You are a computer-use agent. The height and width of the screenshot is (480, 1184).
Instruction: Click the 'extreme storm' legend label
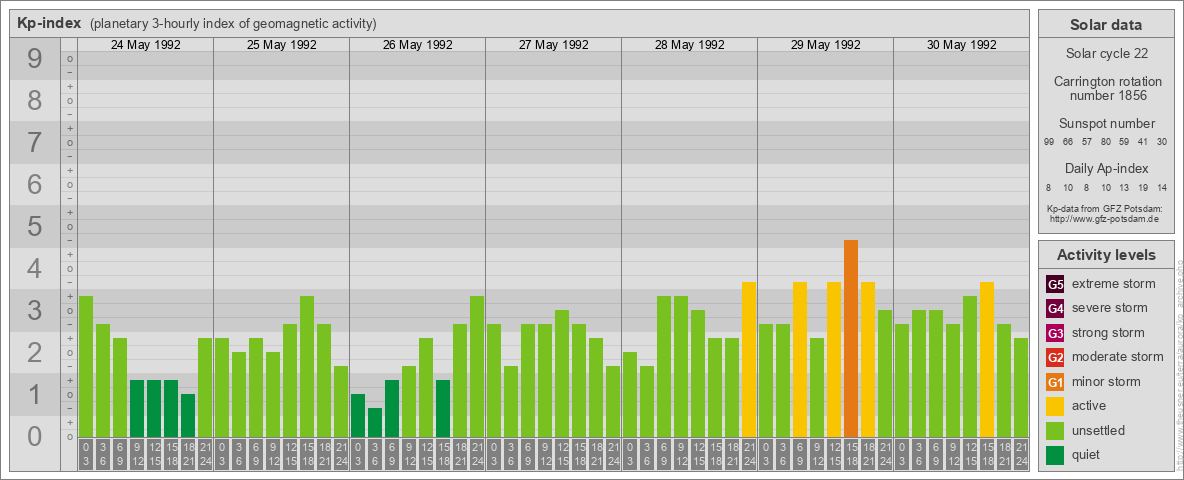click(x=1114, y=284)
